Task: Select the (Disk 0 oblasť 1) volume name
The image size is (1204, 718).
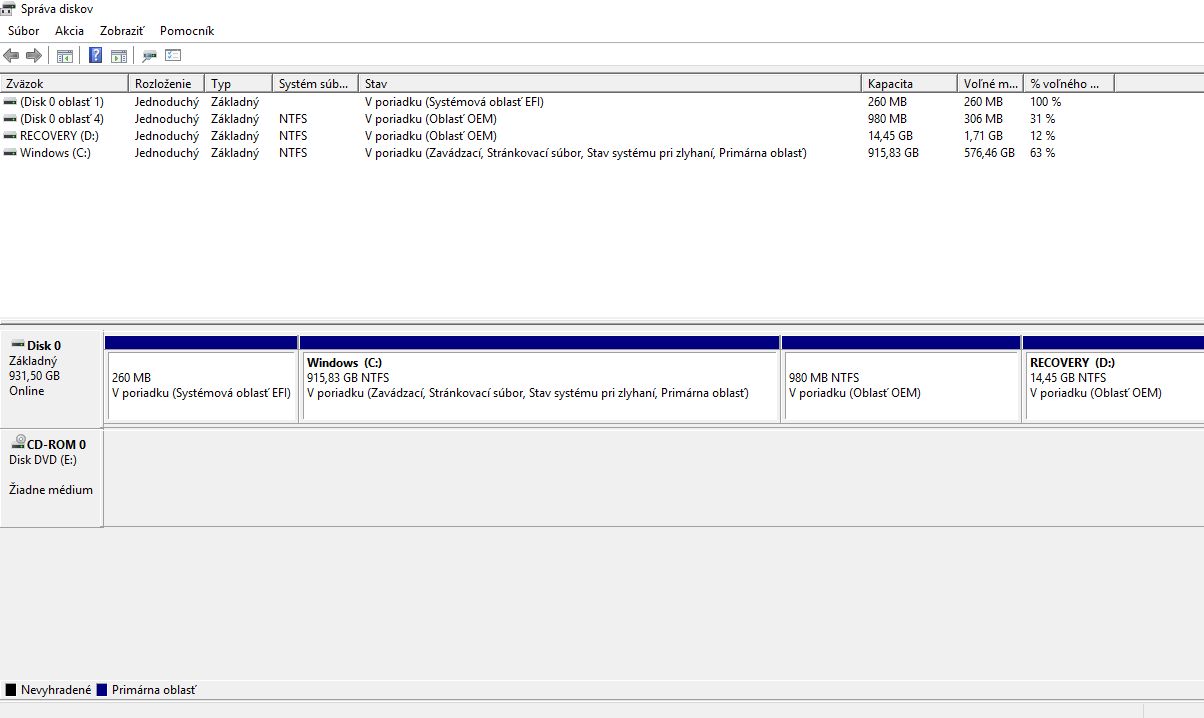Action: point(62,102)
